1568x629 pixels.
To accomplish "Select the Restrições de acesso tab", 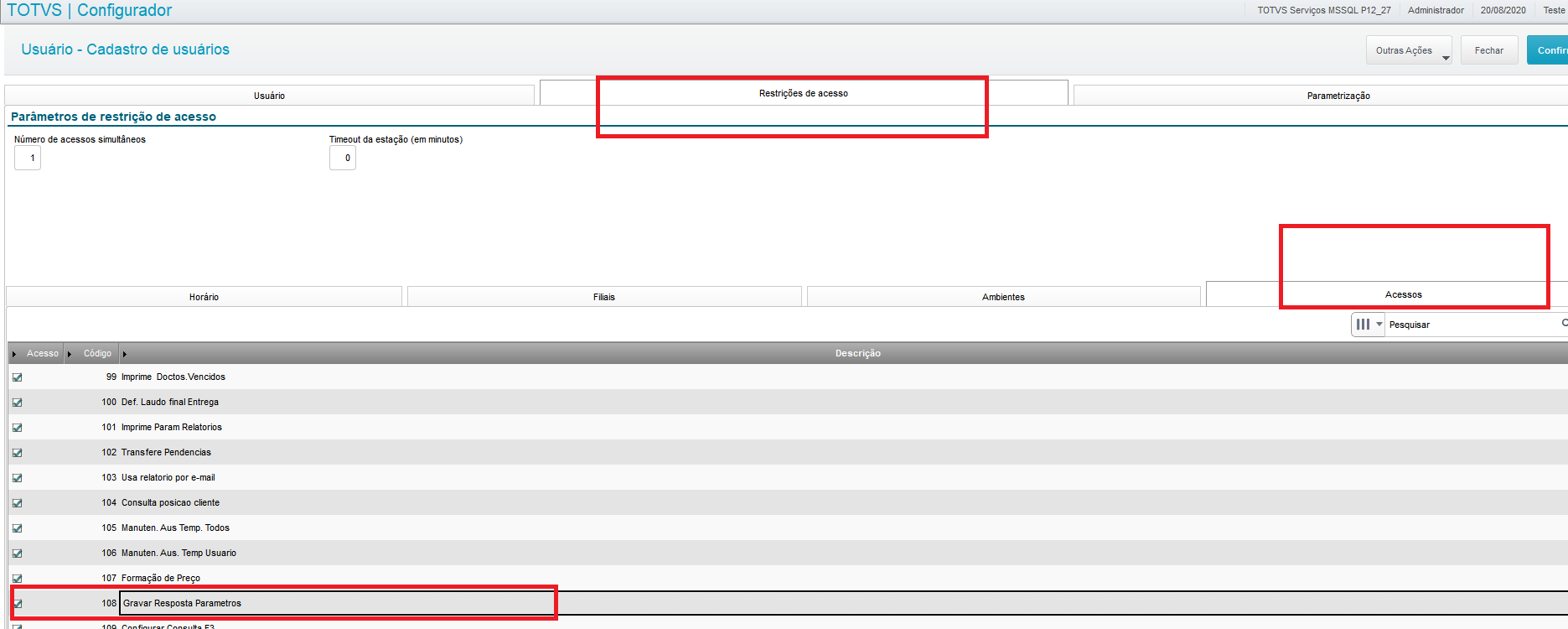I will pyautogui.click(x=804, y=93).
